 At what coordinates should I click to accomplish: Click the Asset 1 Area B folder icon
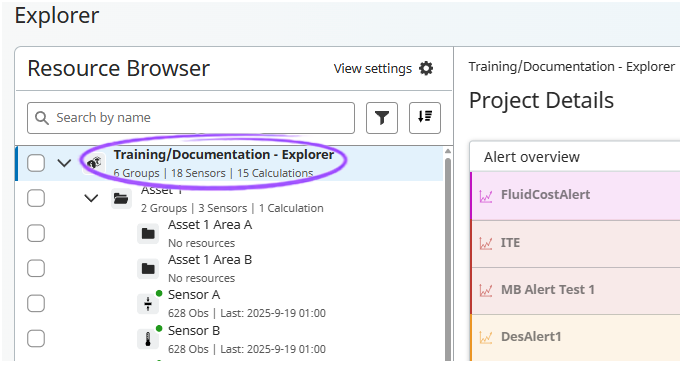pos(148,269)
